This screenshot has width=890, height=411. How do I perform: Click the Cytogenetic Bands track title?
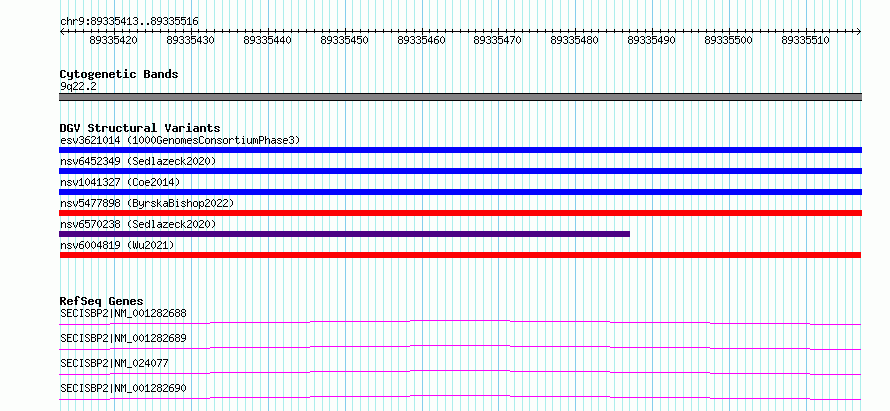[119, 74]
